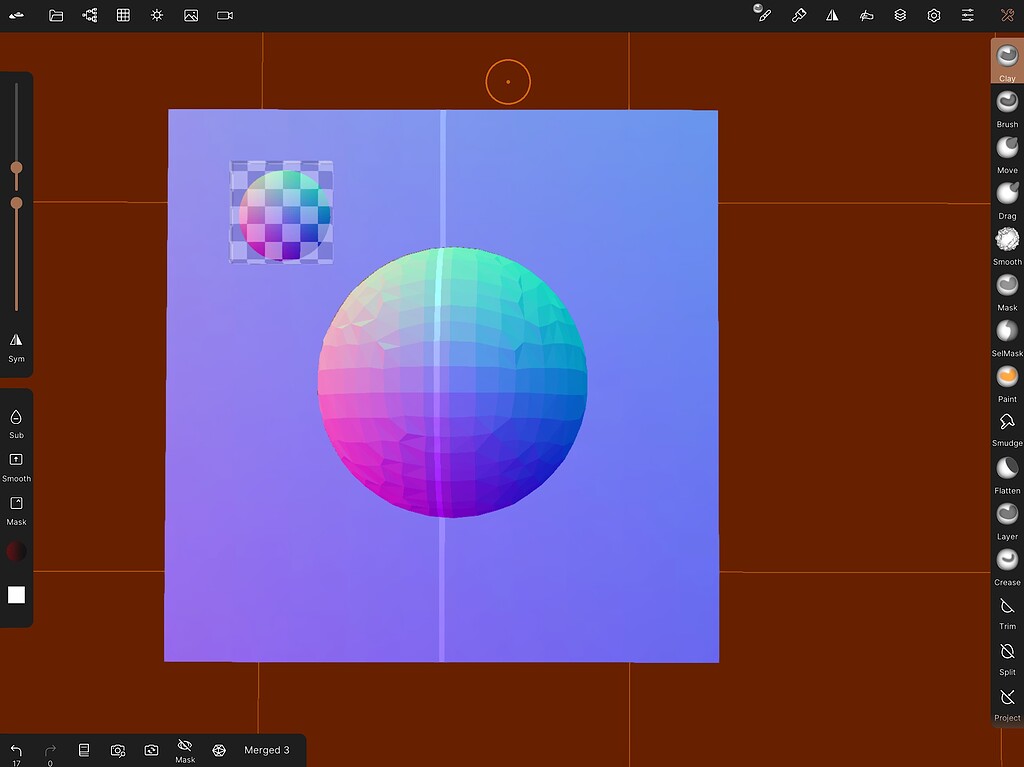Image resolution: width=1024 pixels, height=767 pixels.
Task: Open the Settings gear menu
Action: pos(934,15)
